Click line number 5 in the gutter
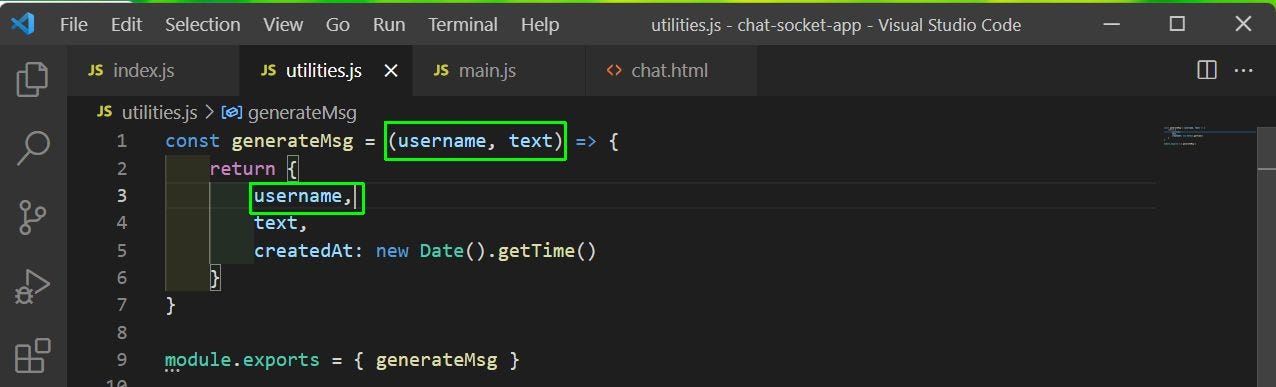 (121, 251)
